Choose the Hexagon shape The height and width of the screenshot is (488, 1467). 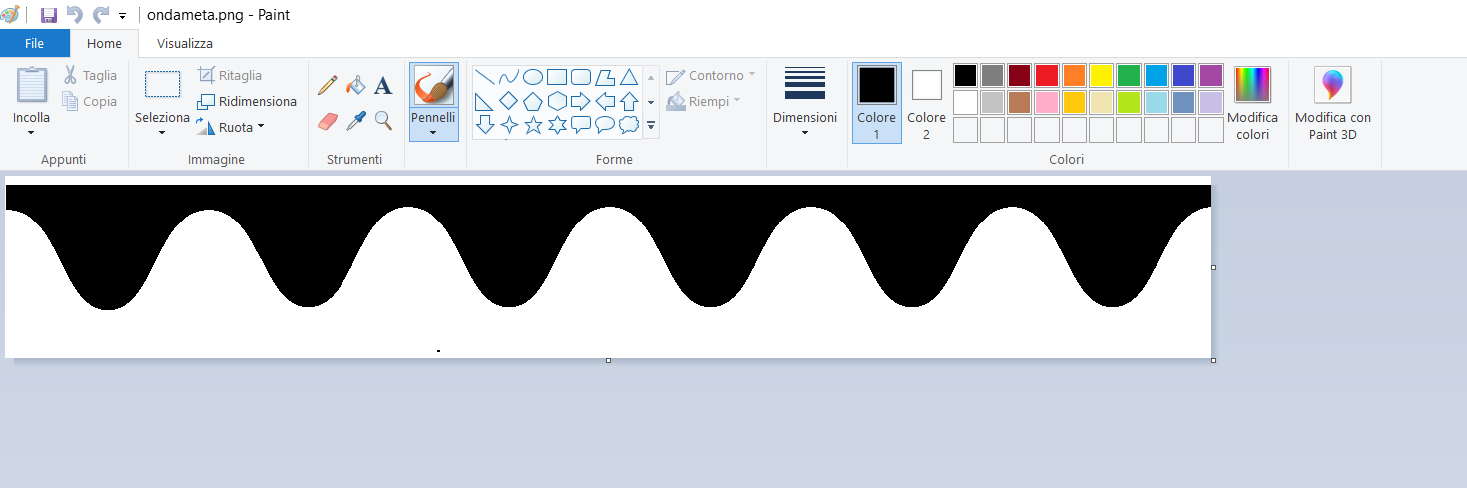point(557,101)
